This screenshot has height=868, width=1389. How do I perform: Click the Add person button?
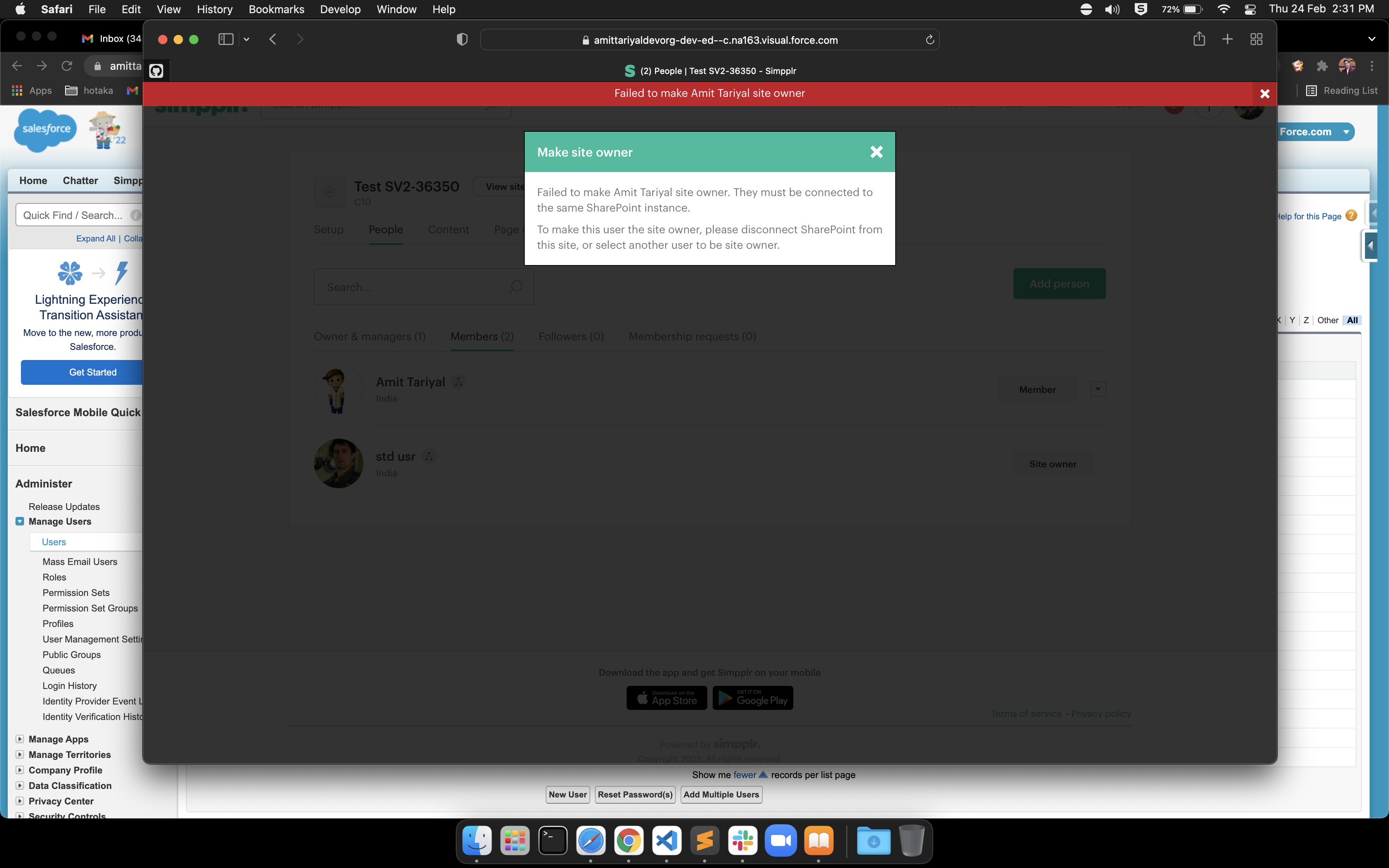pyautogui.click(x=1059, y=283)
